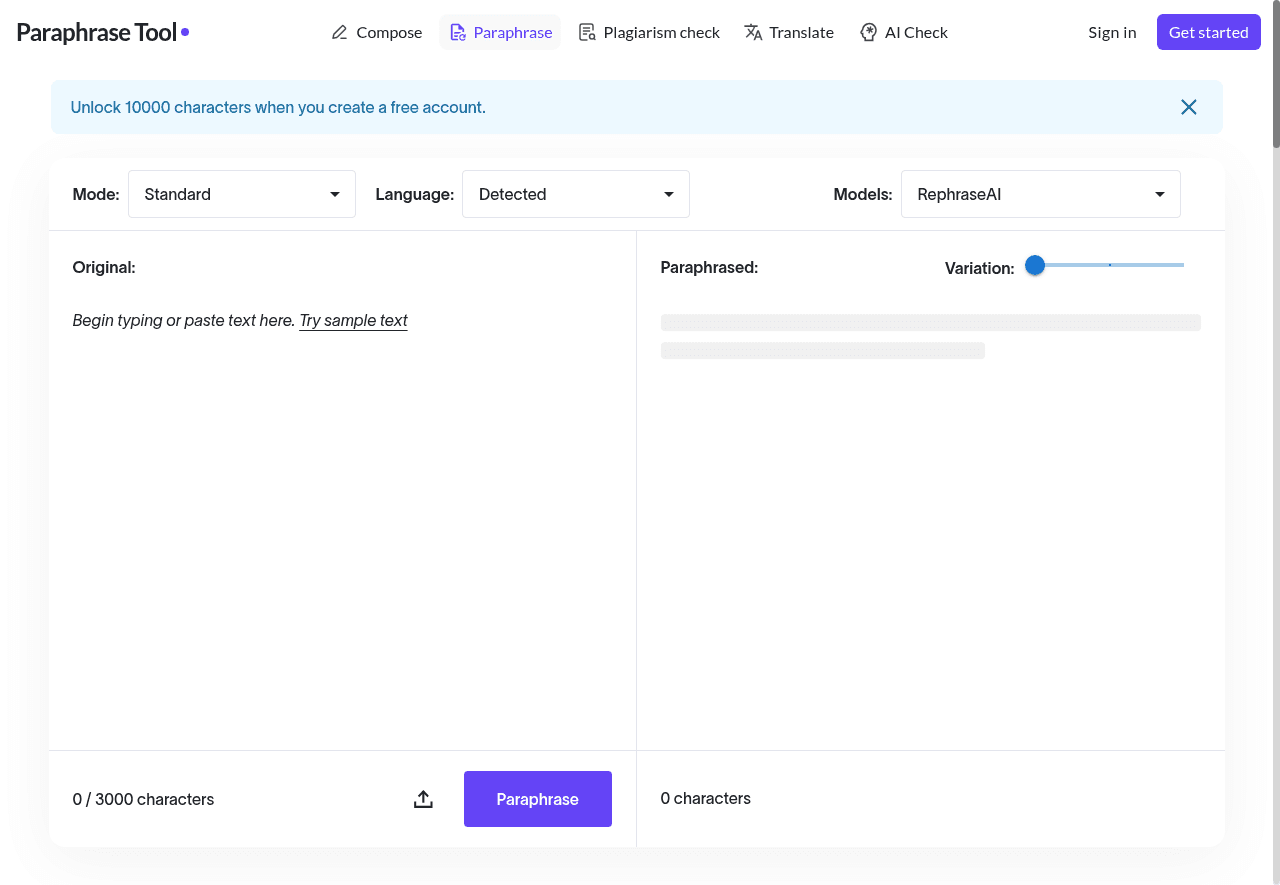This screenshot has height=885, width=1280.
Task: Click the Get started button
Action: (x=1208, y=32)
